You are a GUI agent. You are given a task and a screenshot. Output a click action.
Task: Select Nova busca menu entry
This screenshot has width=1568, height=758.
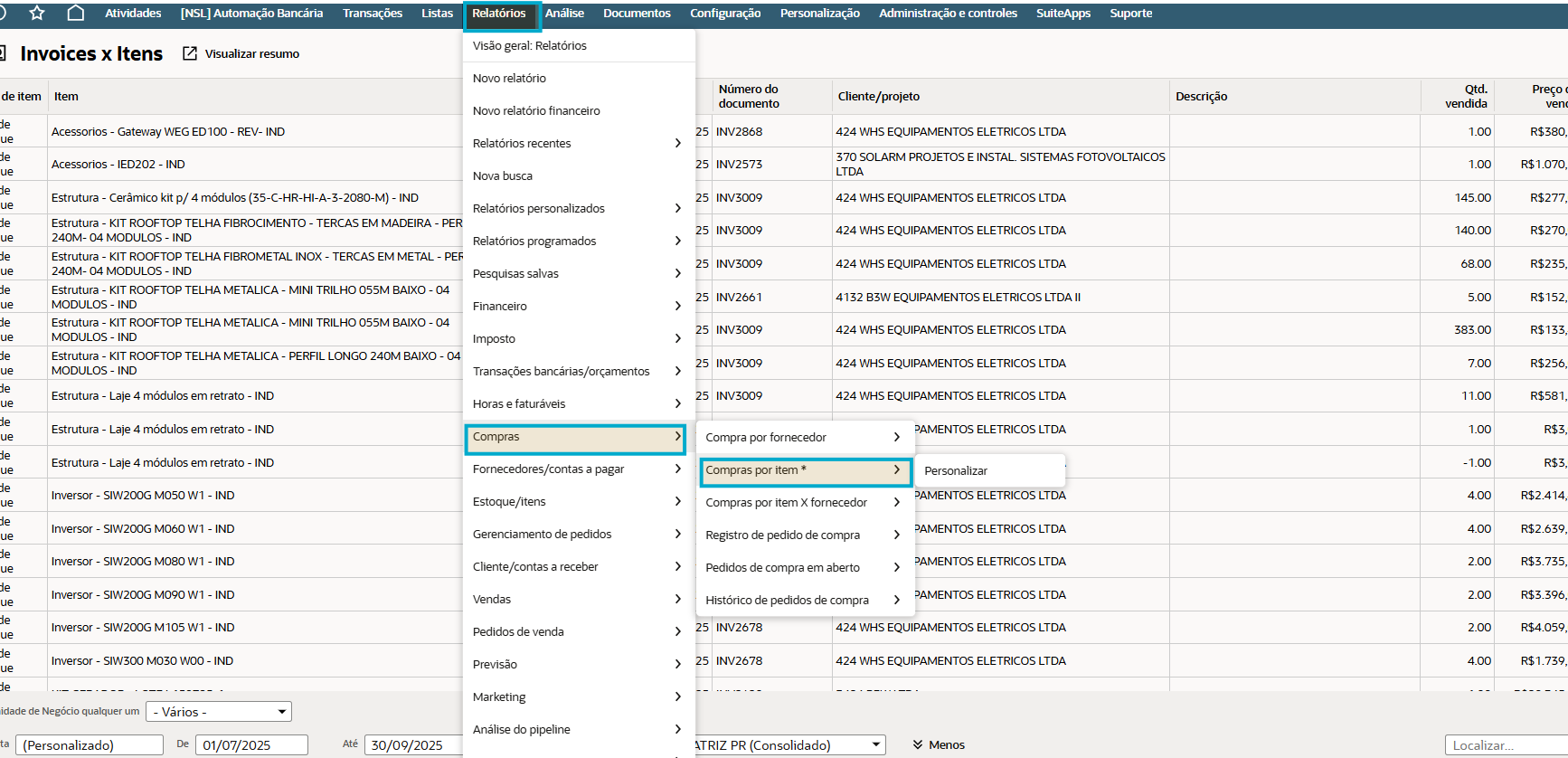coord(503,175)
